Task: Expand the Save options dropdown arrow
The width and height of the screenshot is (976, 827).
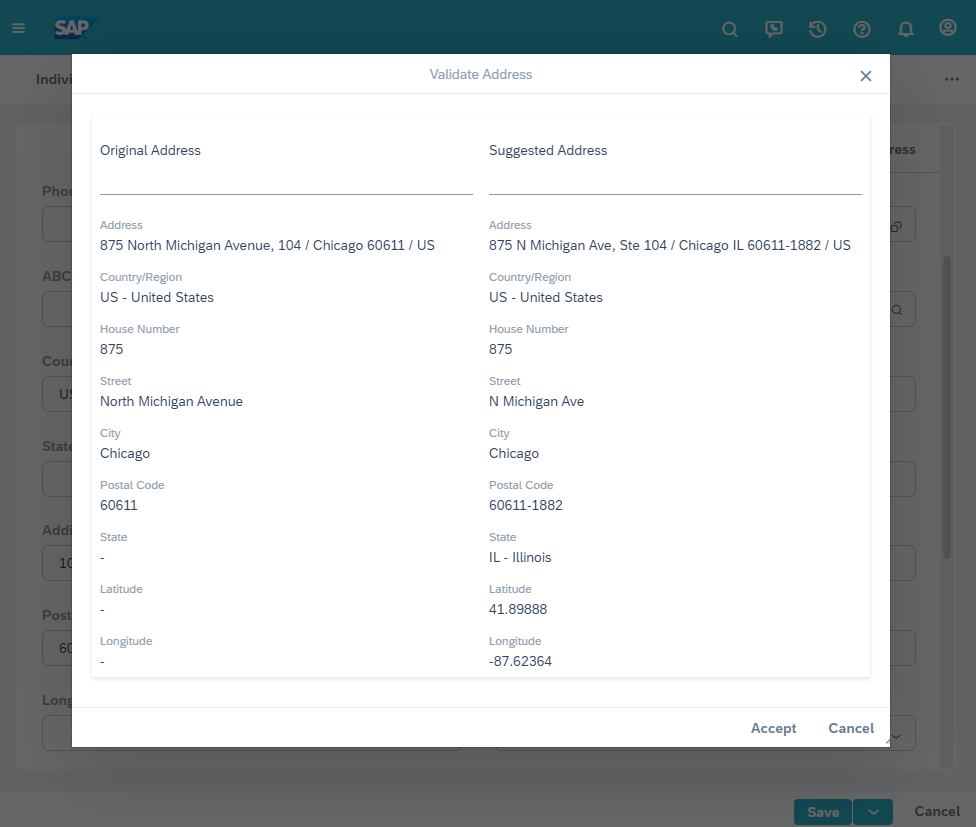Action: (x=873, y=811)
